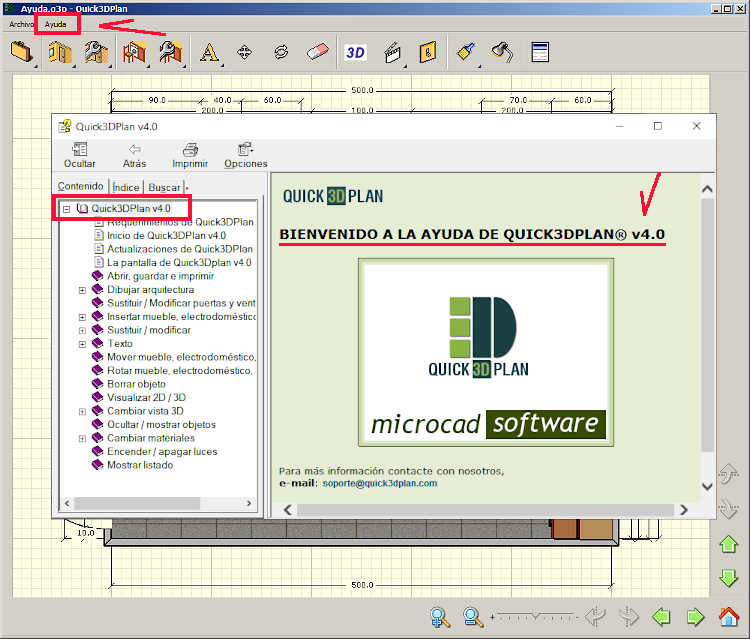The image size is (750, 639).
Task: Click help content horizontal scrollbar right arrow
Action: pyautogui.click(x=684, y=510)
